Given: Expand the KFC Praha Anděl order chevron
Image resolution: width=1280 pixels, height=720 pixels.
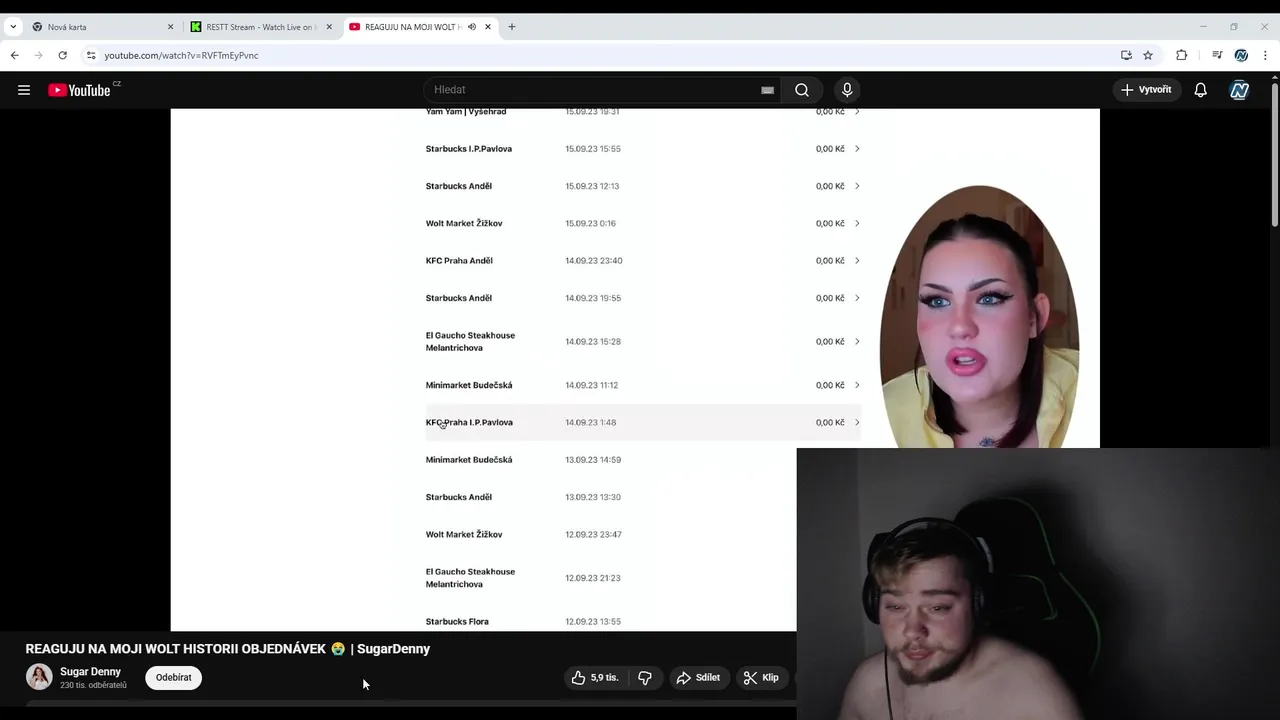Looking at the screenshot, I should (857, 261).
